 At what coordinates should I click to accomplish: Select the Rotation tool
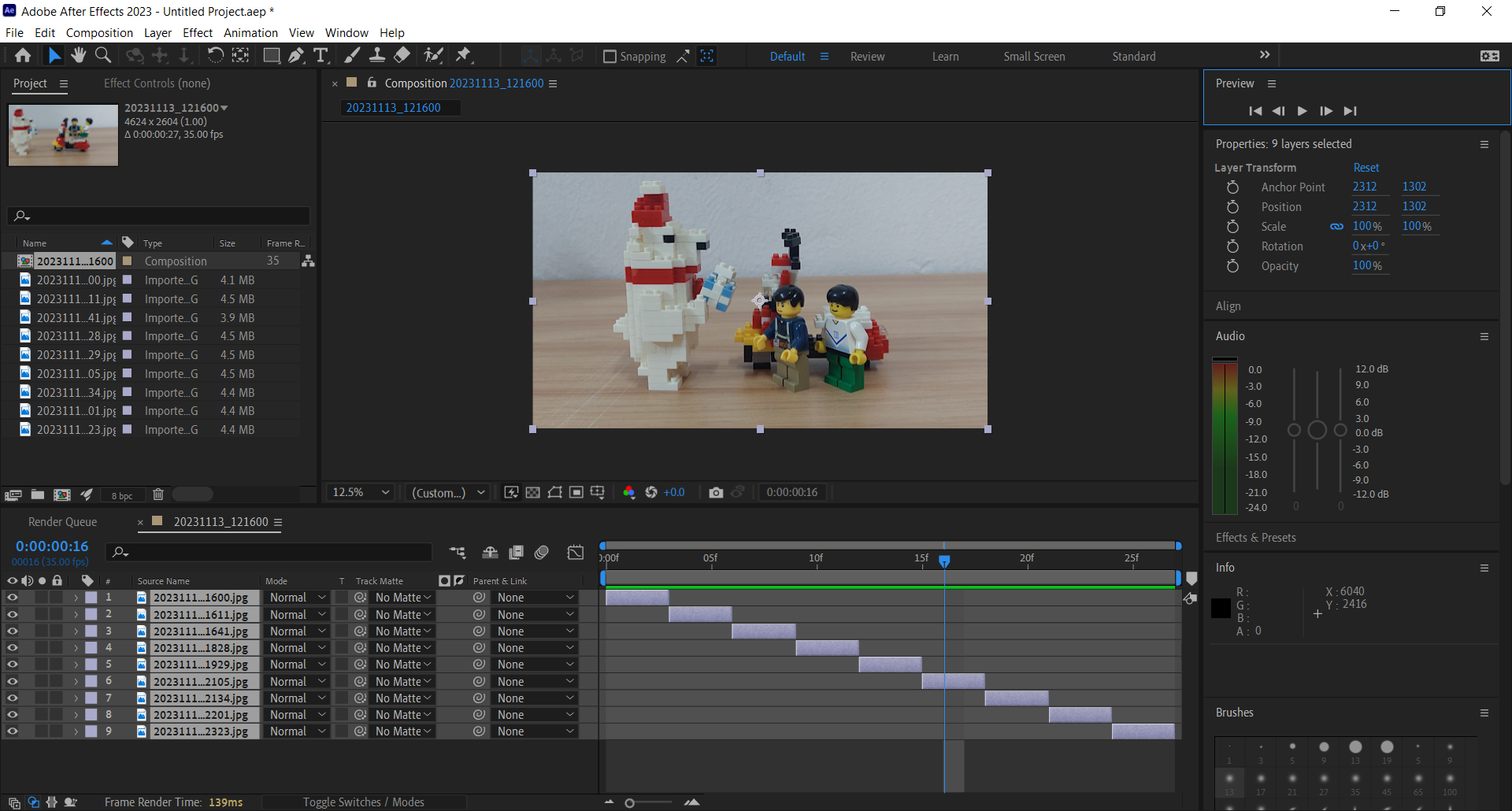pyautogui.click(x=215, y=55)
